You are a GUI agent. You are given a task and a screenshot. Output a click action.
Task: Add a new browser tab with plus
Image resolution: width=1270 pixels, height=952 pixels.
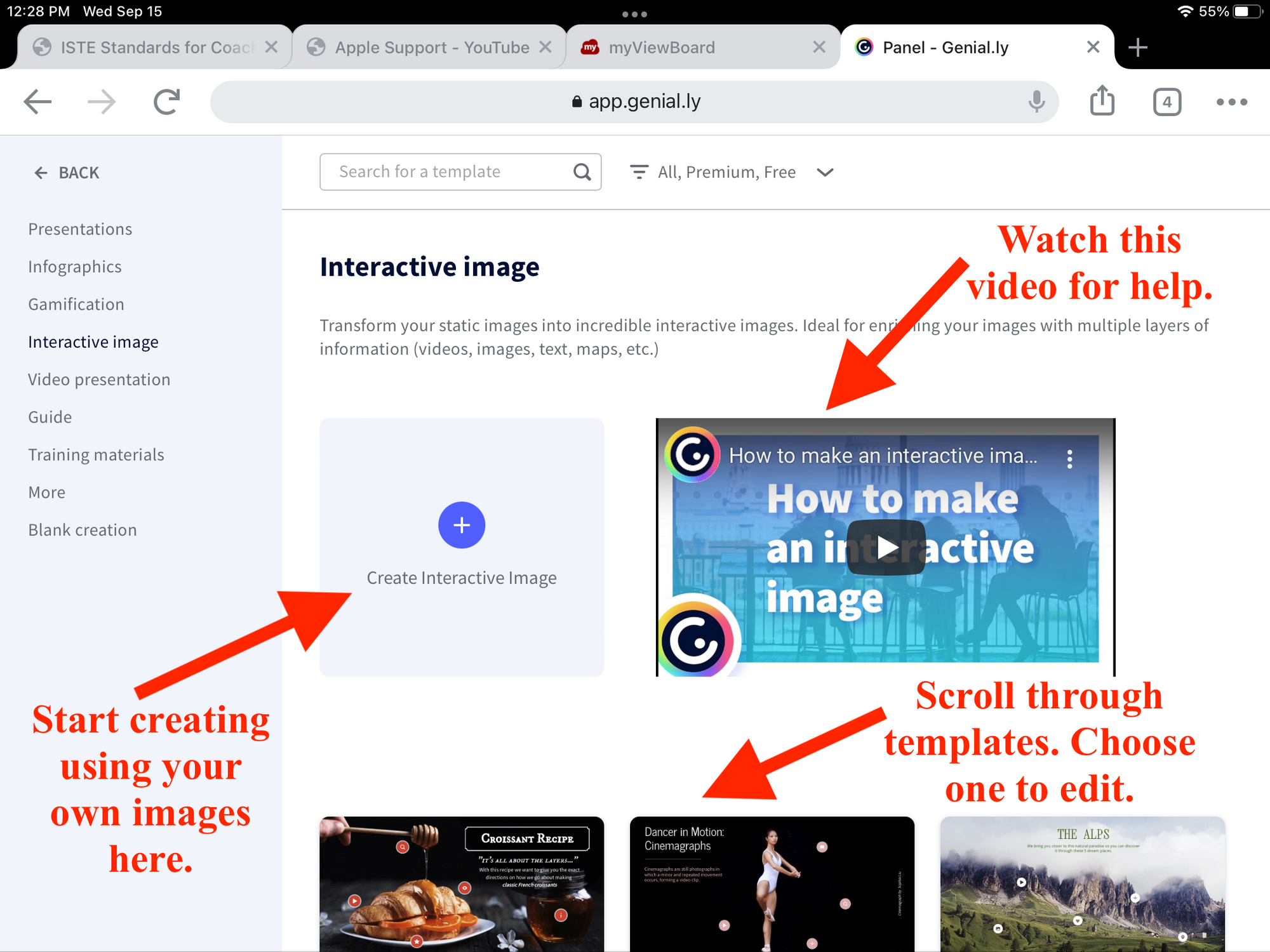pos(1137,48)
